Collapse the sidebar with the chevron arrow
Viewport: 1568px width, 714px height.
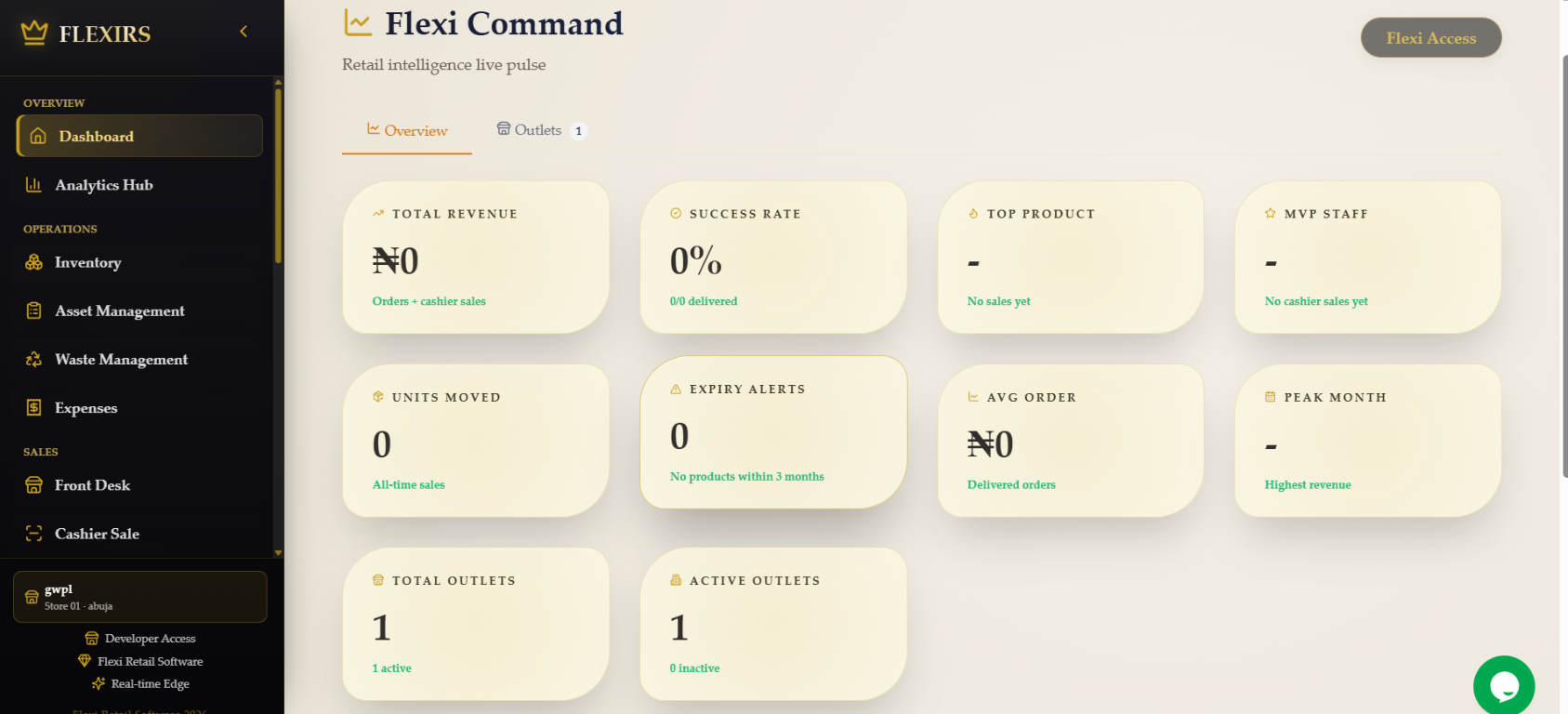pos(244,32)
